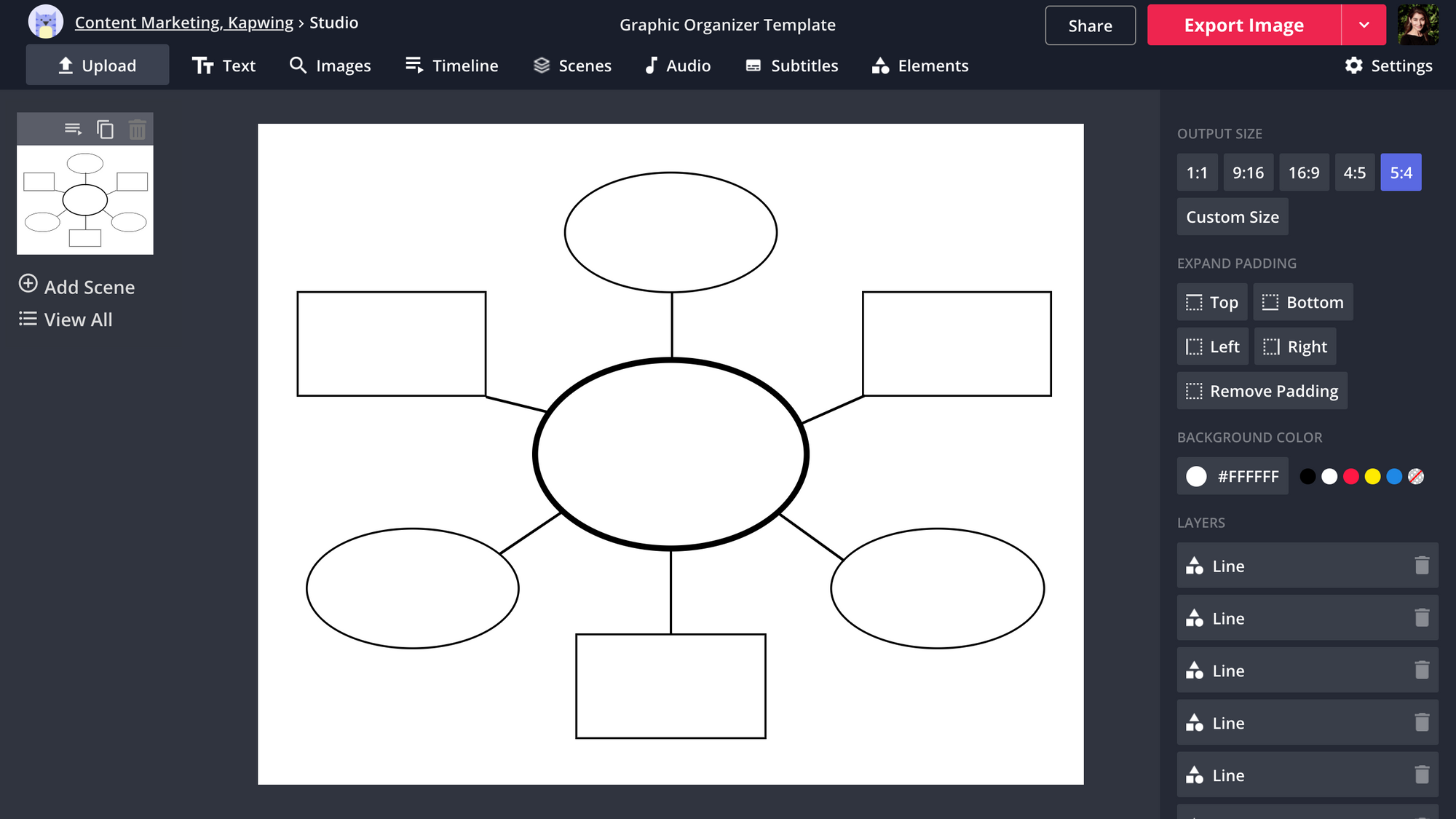Choose the 5:4 aspect ratio
The height and width of the screenshot is (819, 1456).
click(1401, 173)
